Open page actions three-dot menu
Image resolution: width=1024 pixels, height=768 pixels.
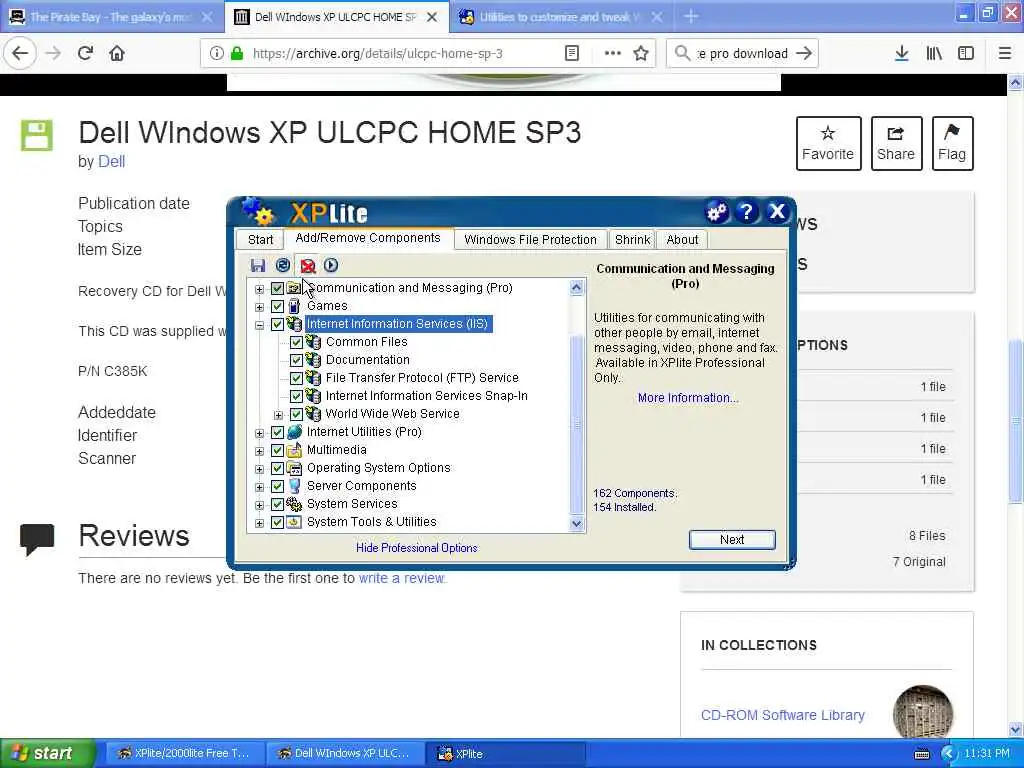[x=613, y=54]
